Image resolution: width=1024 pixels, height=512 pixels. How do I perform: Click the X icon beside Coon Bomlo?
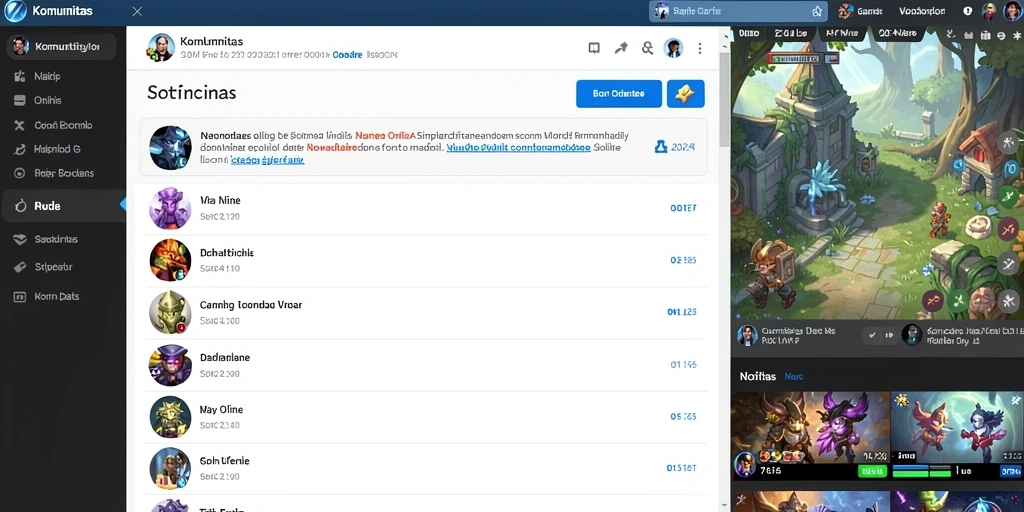tap(20, 125)
